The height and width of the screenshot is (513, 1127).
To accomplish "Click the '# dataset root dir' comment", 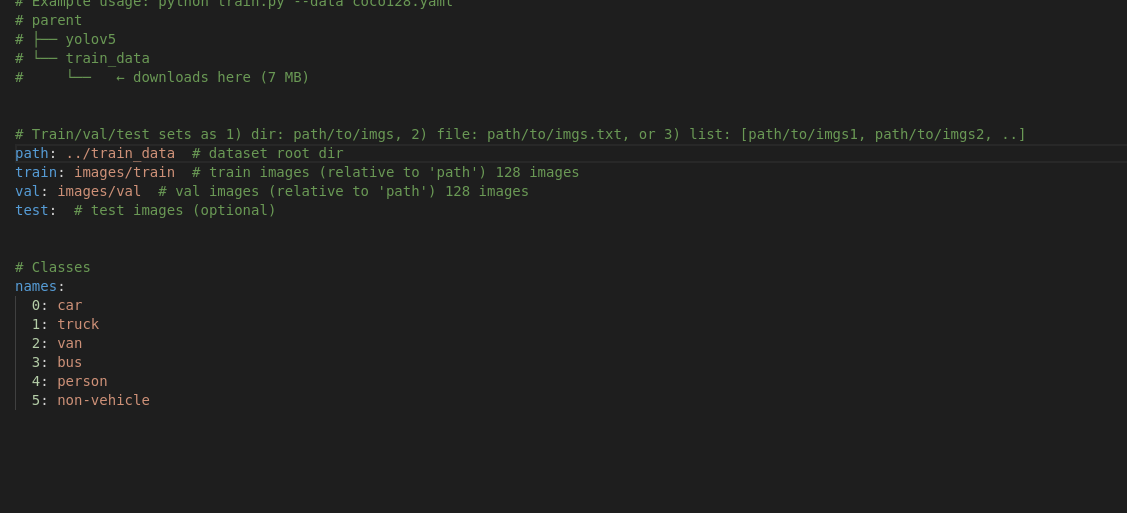I will coord(267,153).
